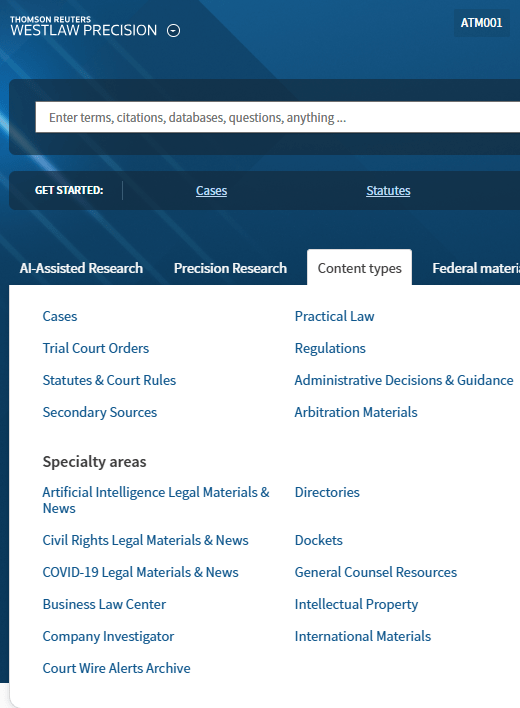
Task: Open Regulations link
Action: point(330,348)
